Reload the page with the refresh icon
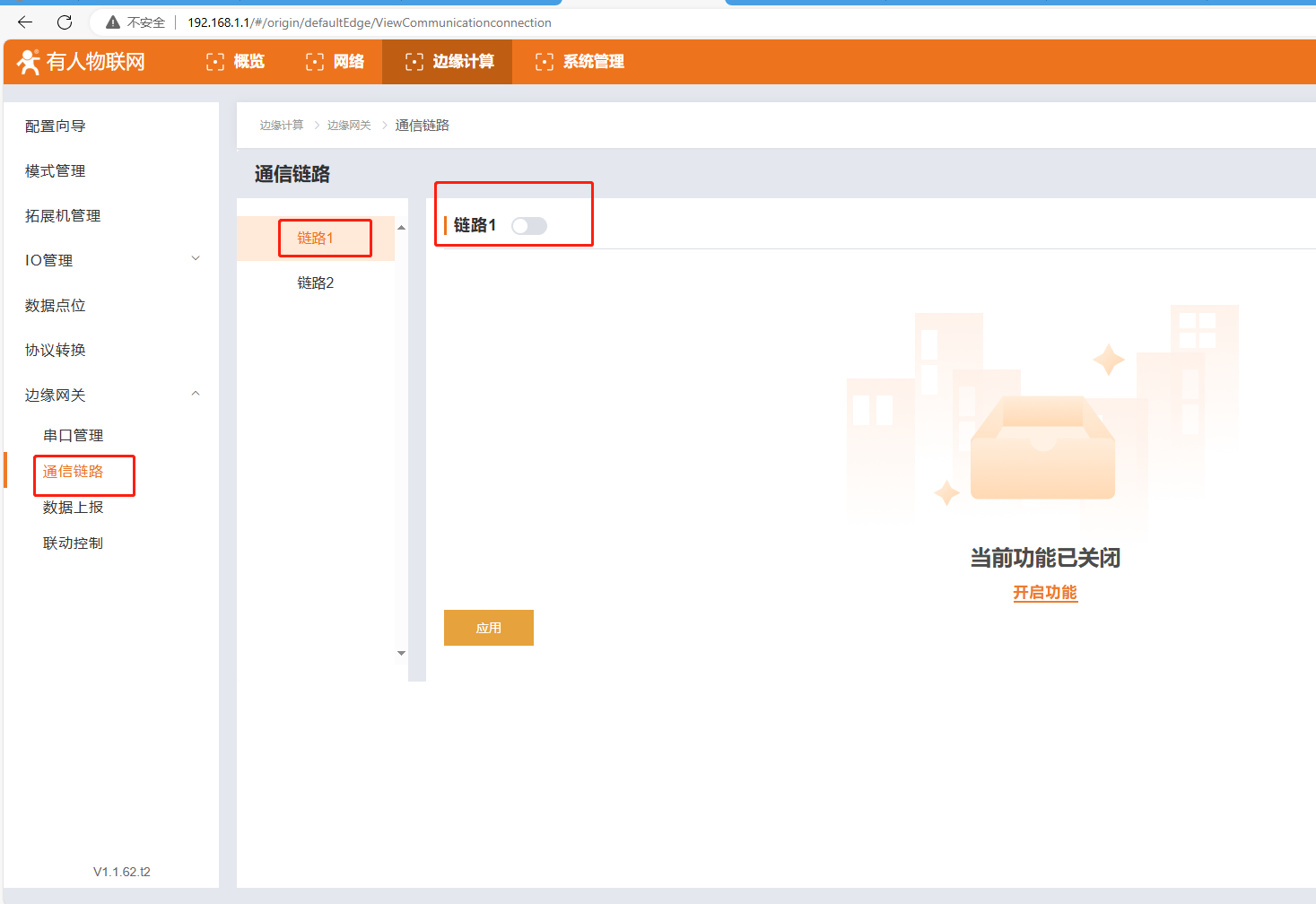This screenshot has width=1316, height=904. pos(65,22)
